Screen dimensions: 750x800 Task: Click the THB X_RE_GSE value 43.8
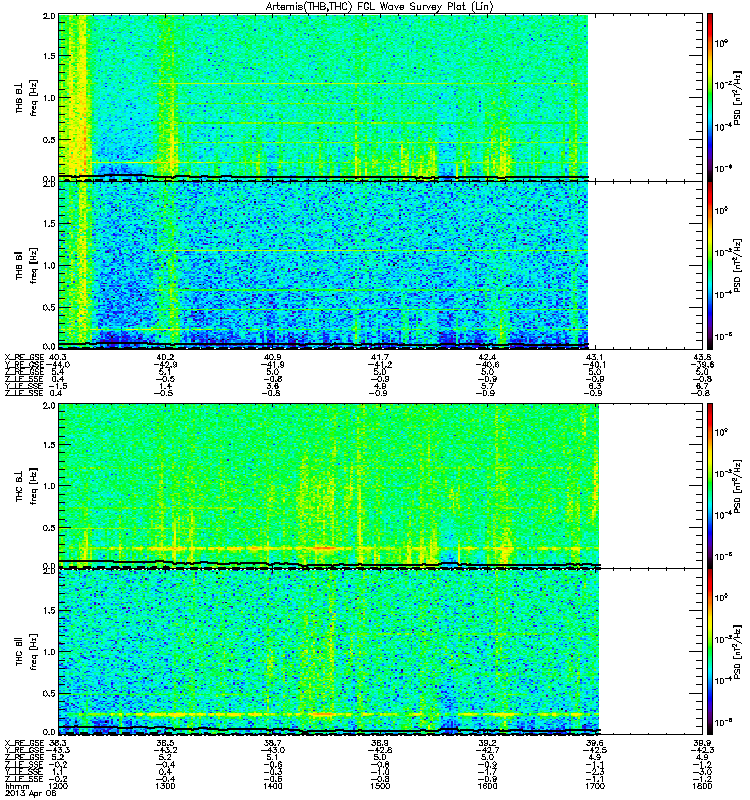[702, 357]
